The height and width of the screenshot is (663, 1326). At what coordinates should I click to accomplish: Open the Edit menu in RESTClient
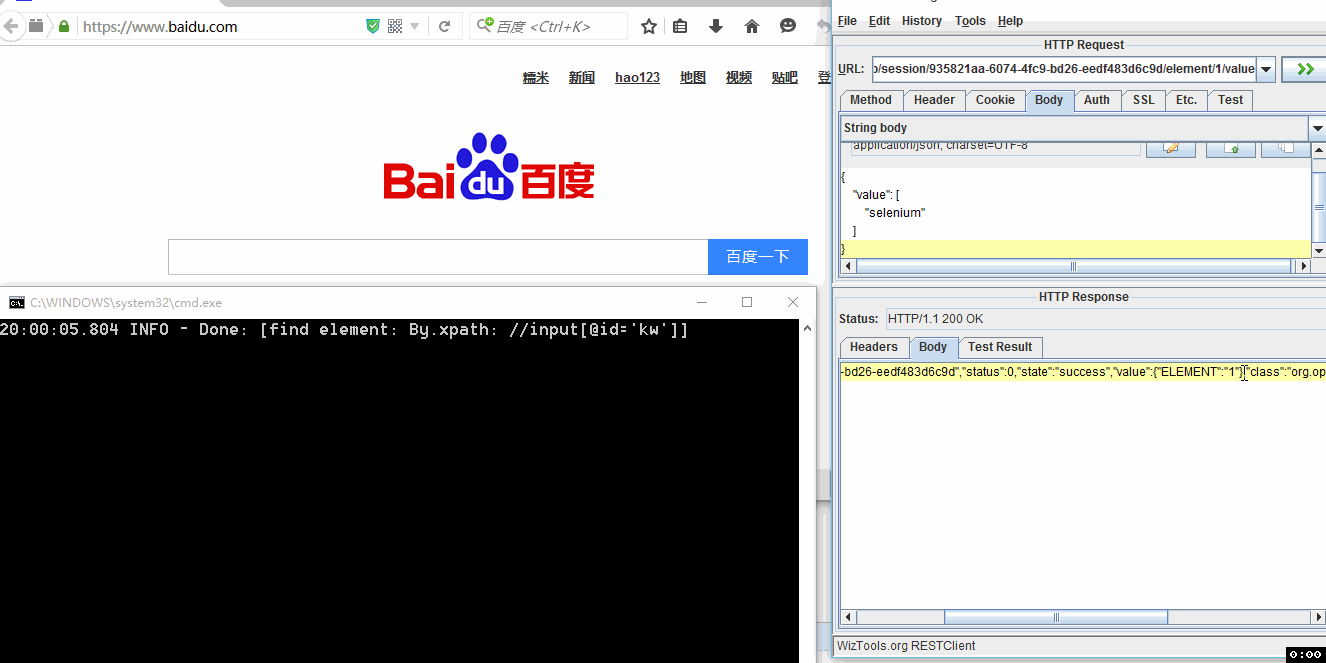(x=880, y=21)
